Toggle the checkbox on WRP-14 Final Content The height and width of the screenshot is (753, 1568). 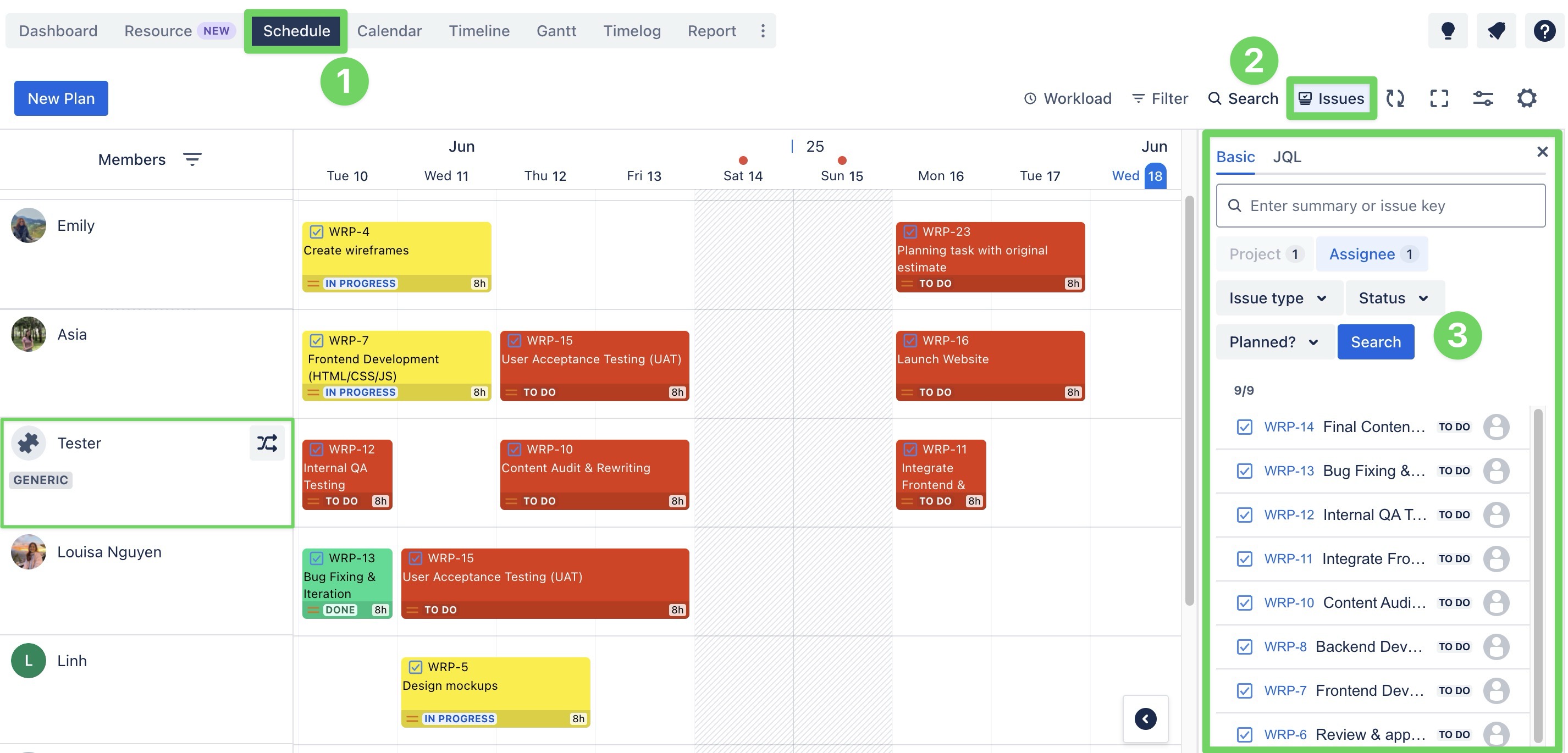[x=1244, y=427]
